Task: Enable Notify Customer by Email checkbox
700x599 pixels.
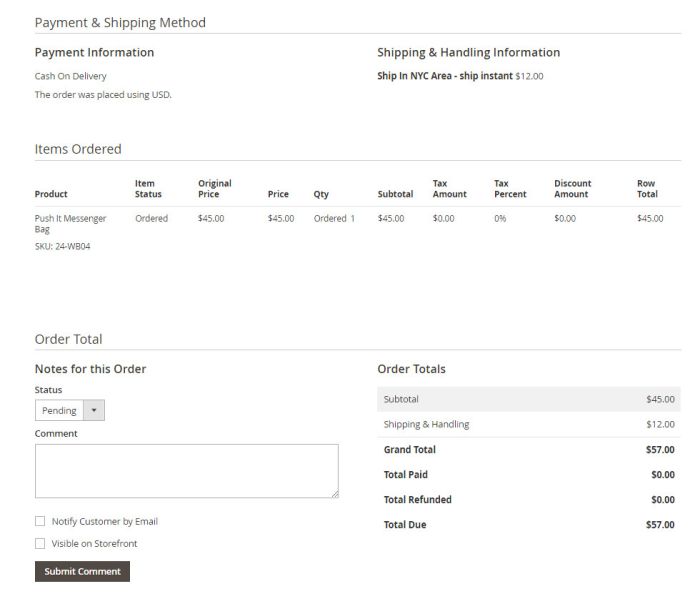Action: click(40, 521)
